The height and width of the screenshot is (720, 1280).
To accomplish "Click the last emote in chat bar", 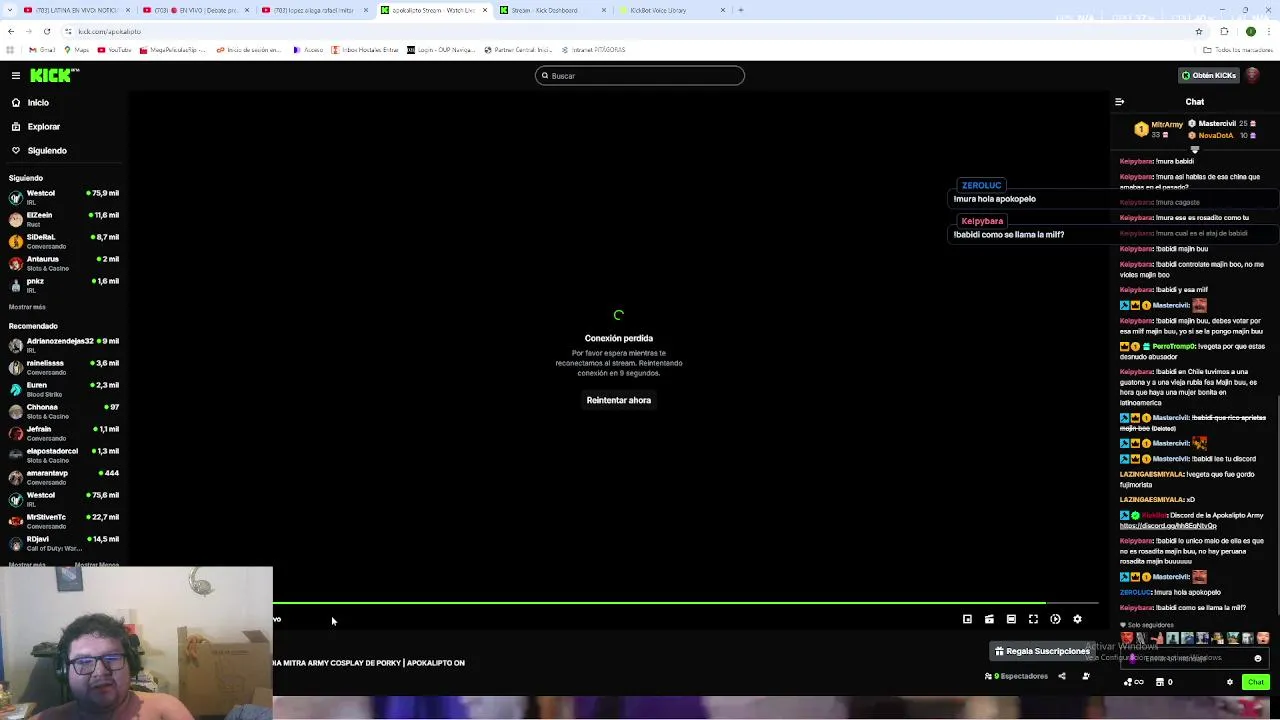I will point(1263,638).
